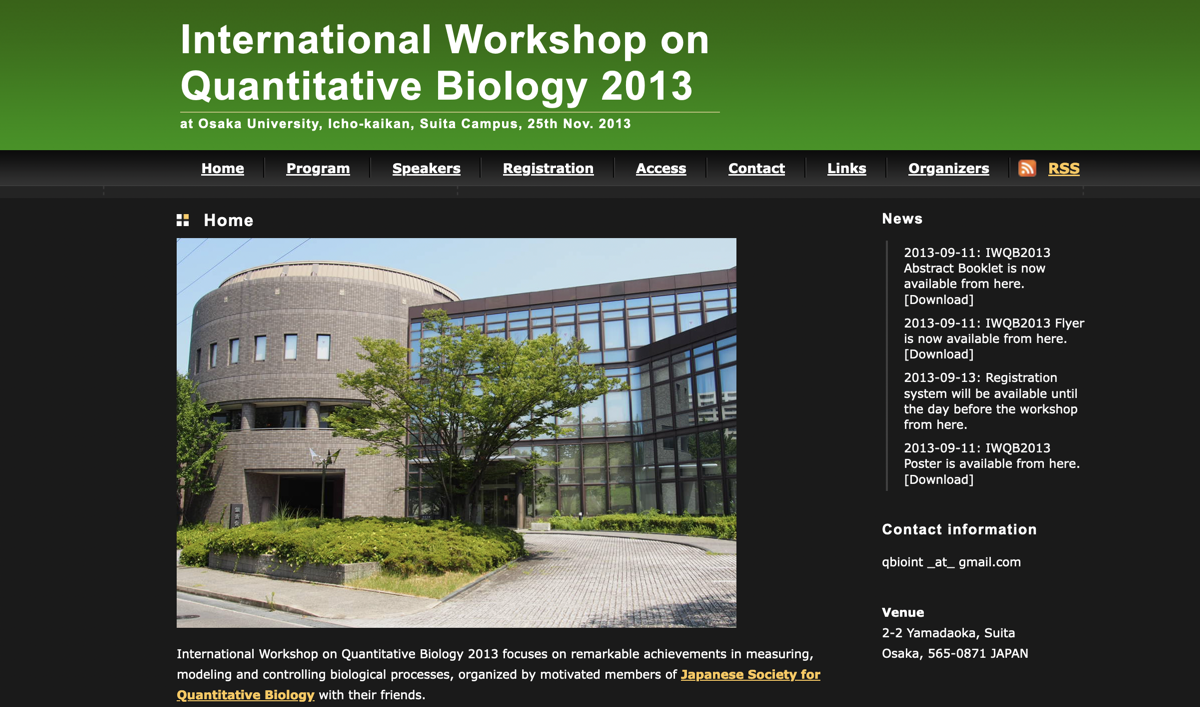Viewport: 1200px width, 707px height.
Task: Go to the Home navigation item
Action: click(x=222, y=168)
